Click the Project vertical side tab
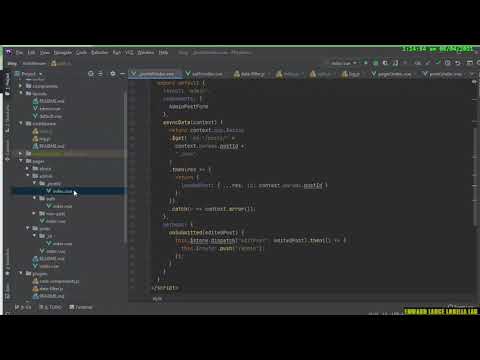 pos(7,83)
